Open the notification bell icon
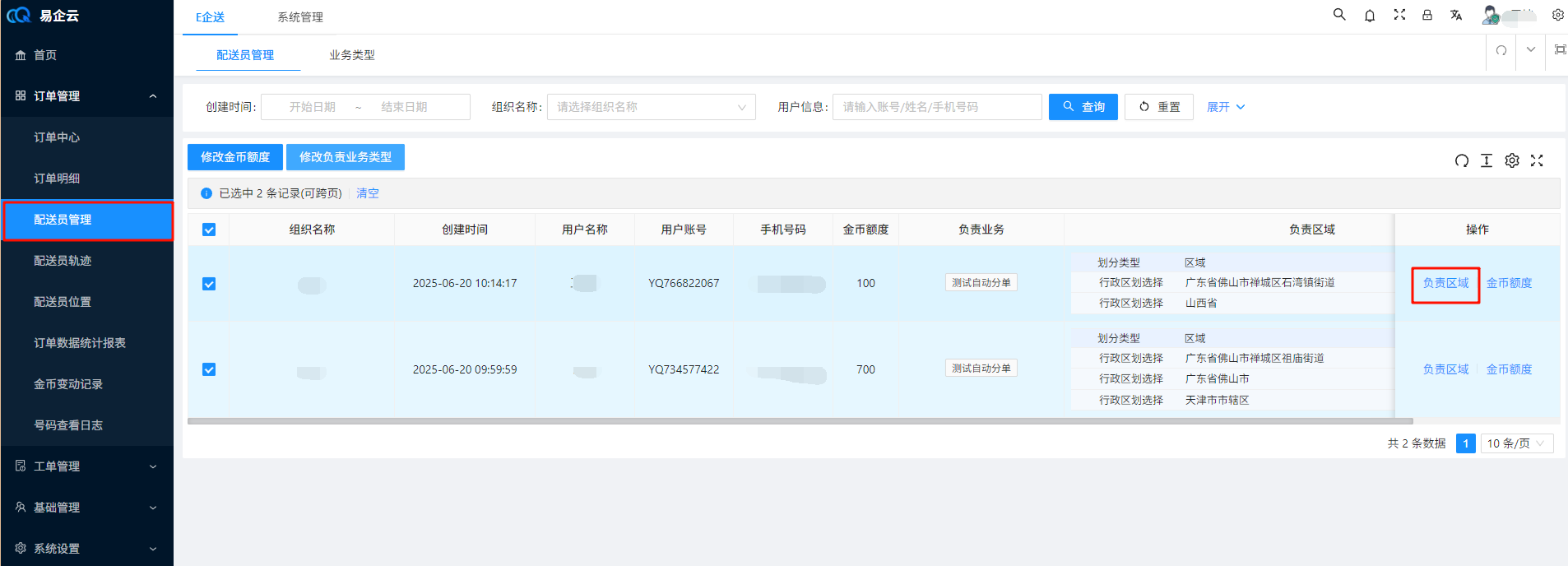 tap(1370, 16)
